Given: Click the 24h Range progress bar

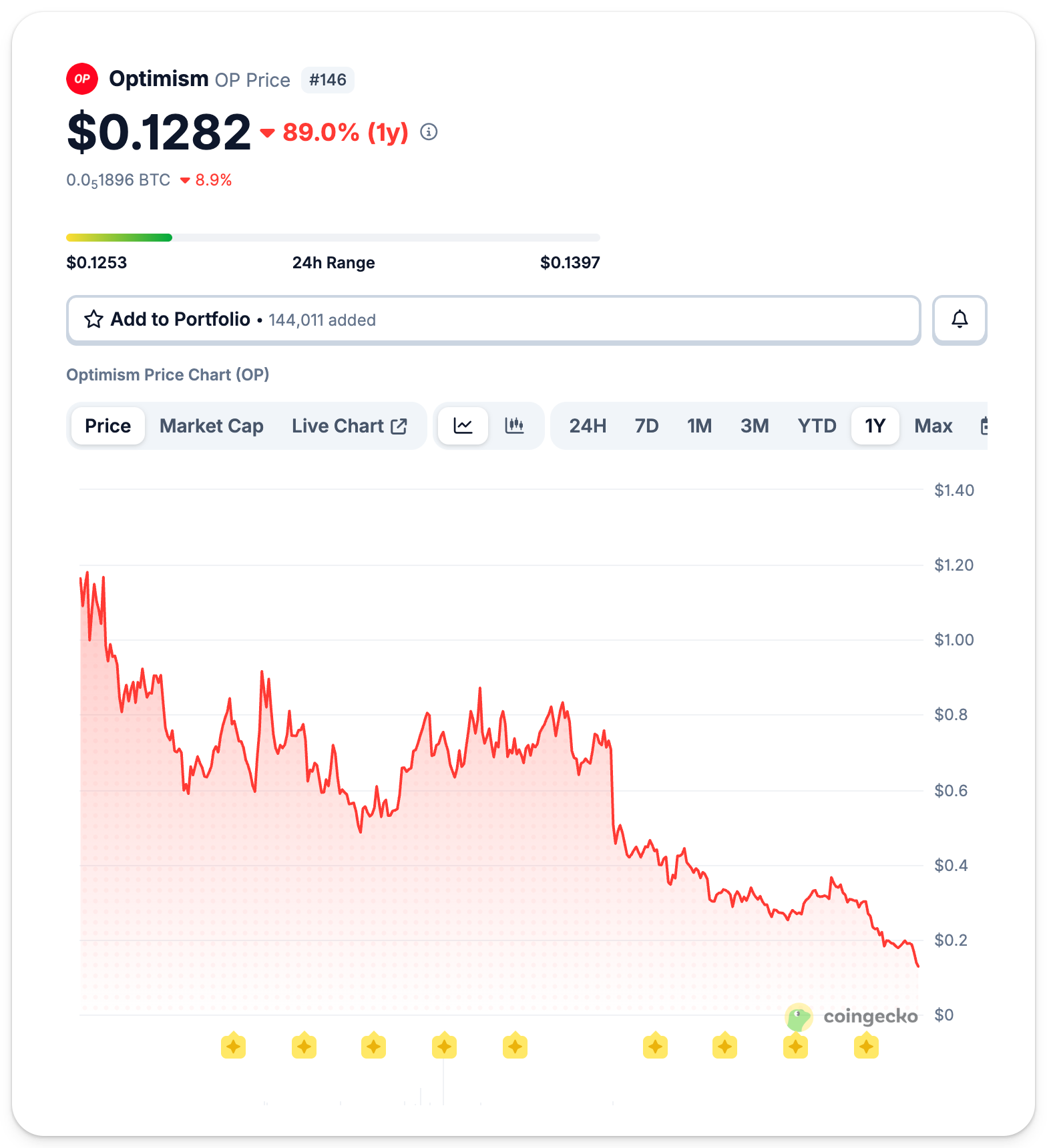Looking at the screenshot, I should coord(333,238).
